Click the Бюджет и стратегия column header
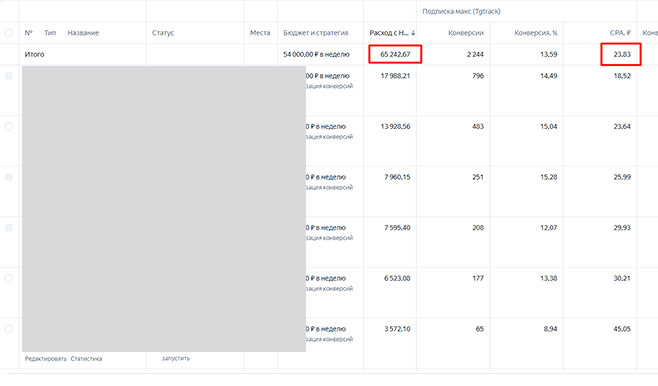Screen dimensions: 658x386 [x=316, y=33]
